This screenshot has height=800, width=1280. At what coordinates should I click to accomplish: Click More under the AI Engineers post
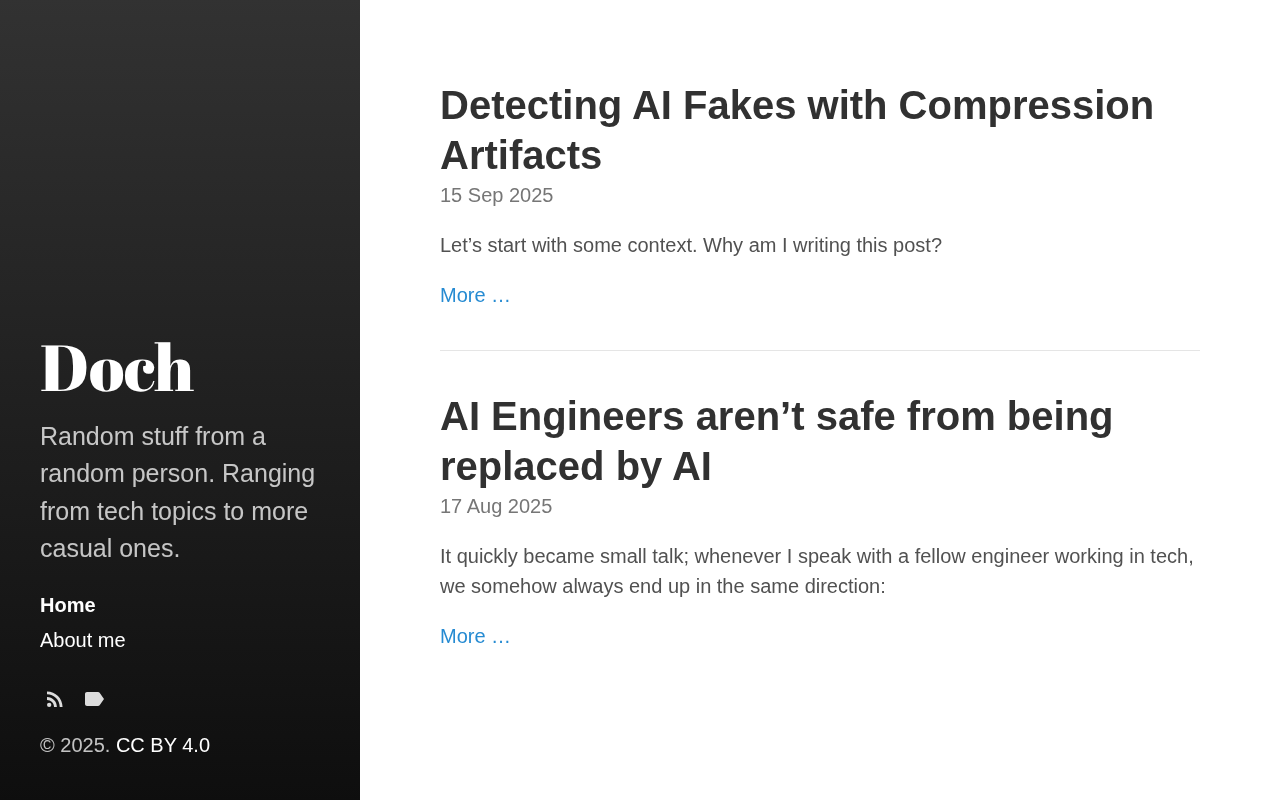click(475, 636)
